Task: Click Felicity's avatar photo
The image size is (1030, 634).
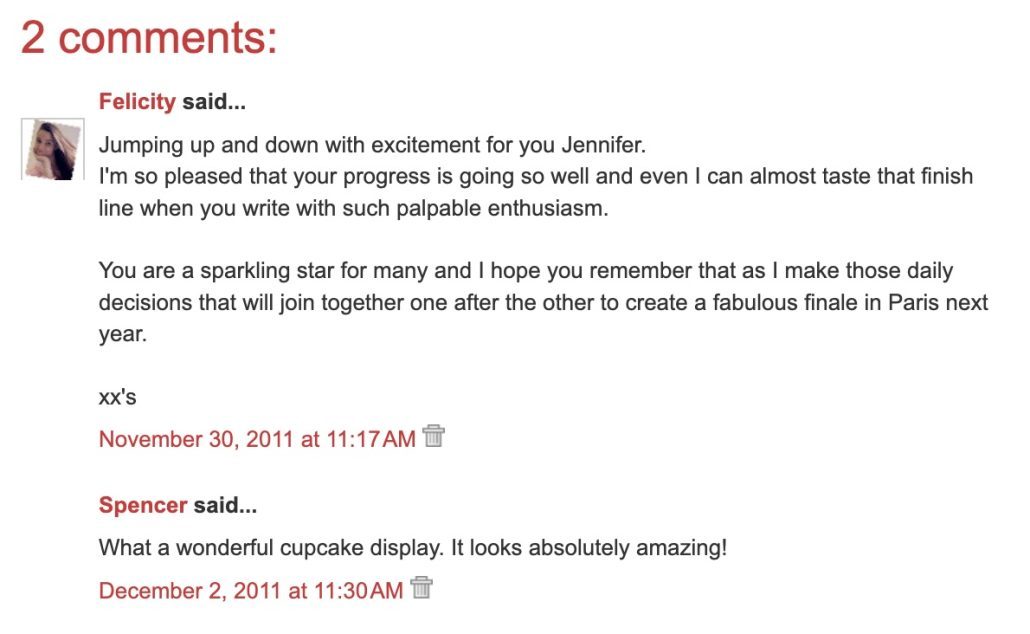Action: point(52,150)
